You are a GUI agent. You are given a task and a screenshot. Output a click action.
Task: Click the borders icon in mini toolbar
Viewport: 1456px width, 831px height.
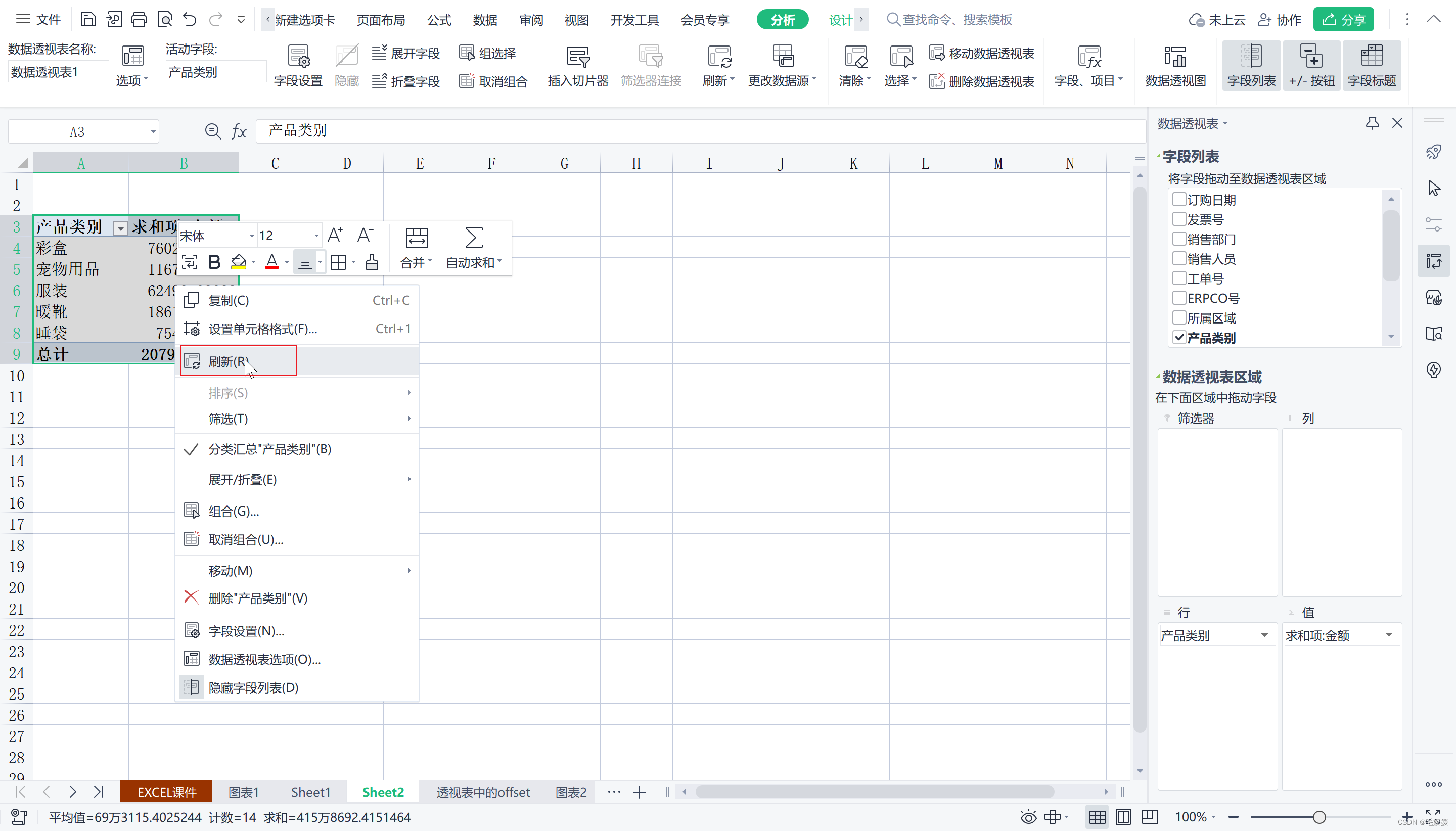pos(338,262)
